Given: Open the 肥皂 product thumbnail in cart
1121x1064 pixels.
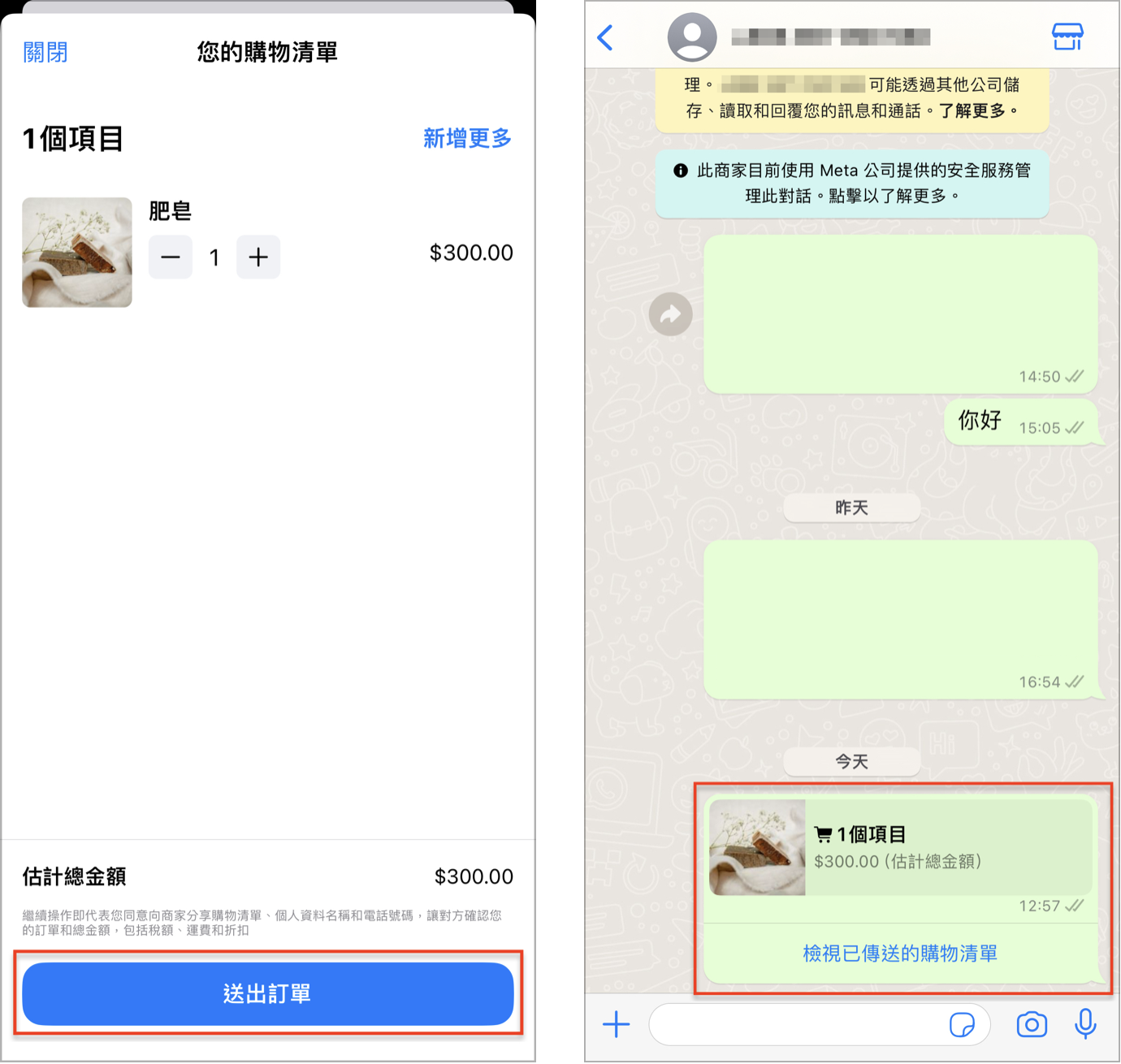Looking at the screenshot, I should (77, 253).
